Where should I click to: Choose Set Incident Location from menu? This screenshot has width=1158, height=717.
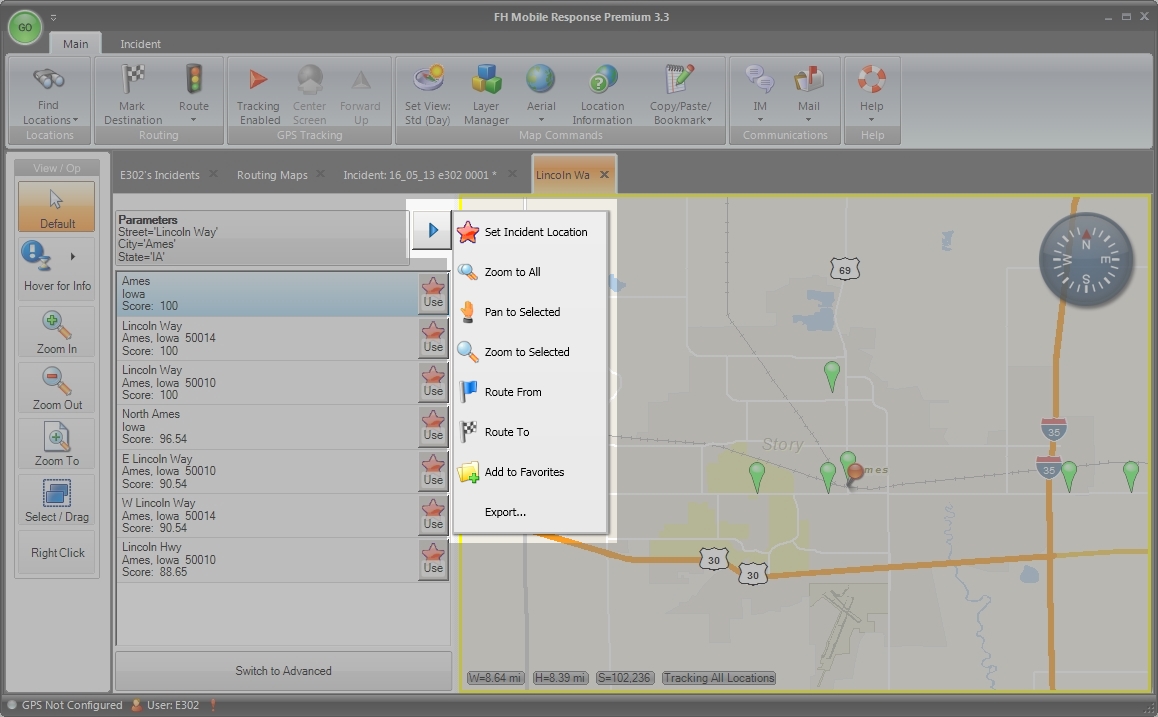coord(530,232)
